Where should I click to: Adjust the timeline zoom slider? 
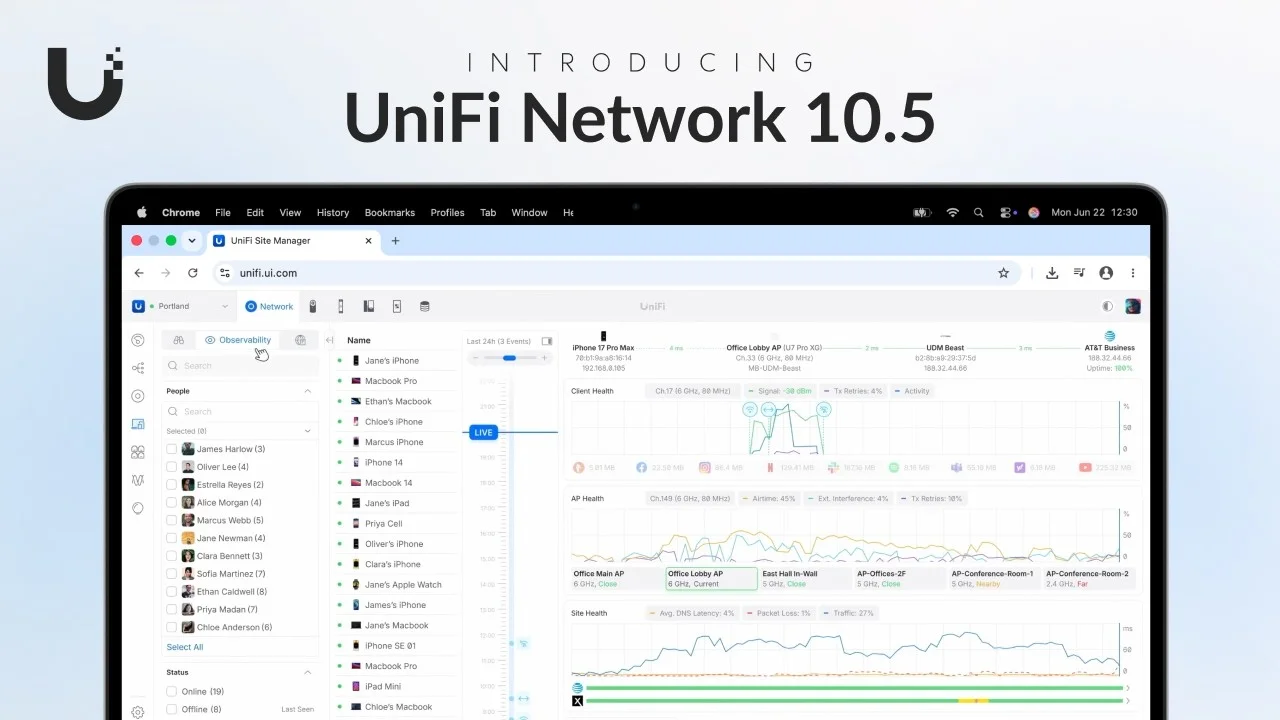click(x=510, y=358)
